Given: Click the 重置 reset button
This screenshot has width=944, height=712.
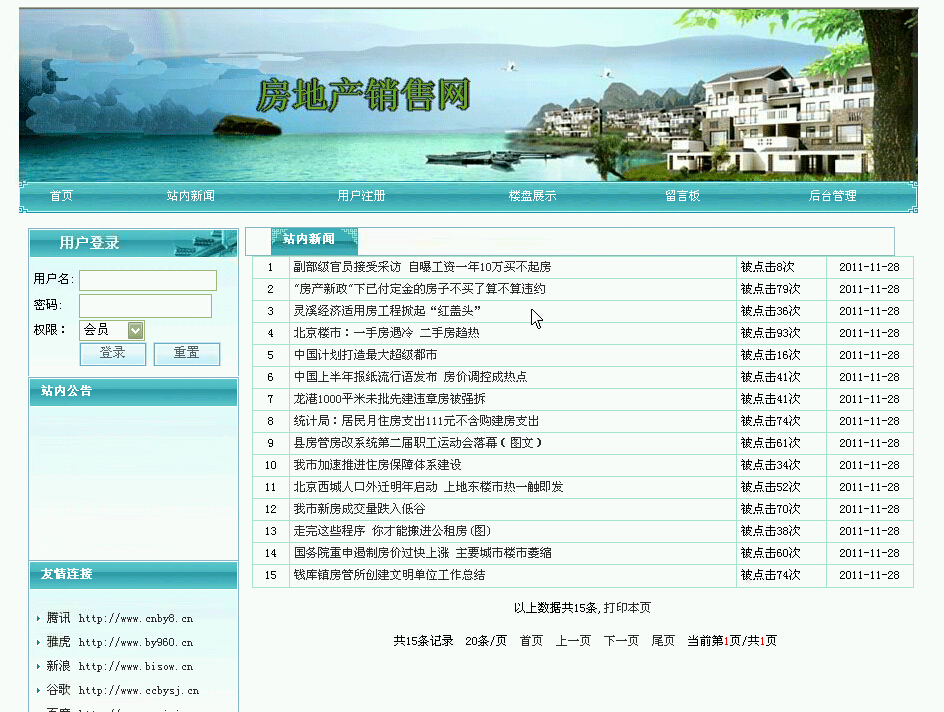Looking at the screenshot, I should pos(187,353).
